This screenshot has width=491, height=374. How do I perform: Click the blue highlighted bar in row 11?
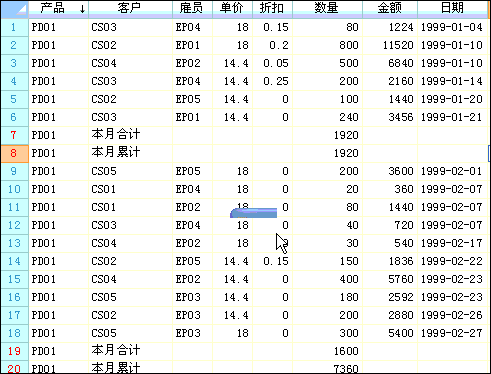click(x=253, y=213)
